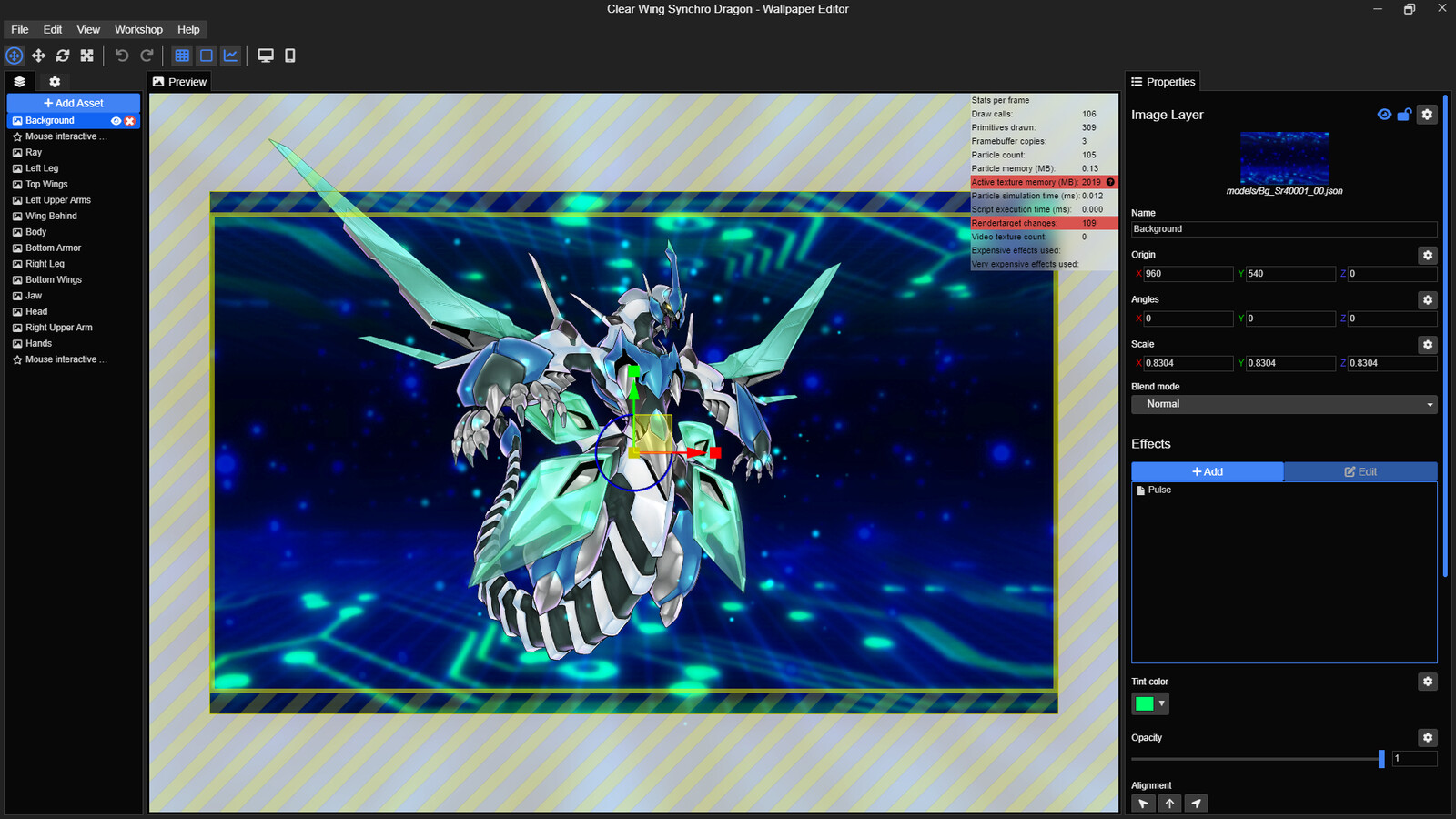Open the Help menu
This screenshot has width=1456, height=819.
[188, 30]
